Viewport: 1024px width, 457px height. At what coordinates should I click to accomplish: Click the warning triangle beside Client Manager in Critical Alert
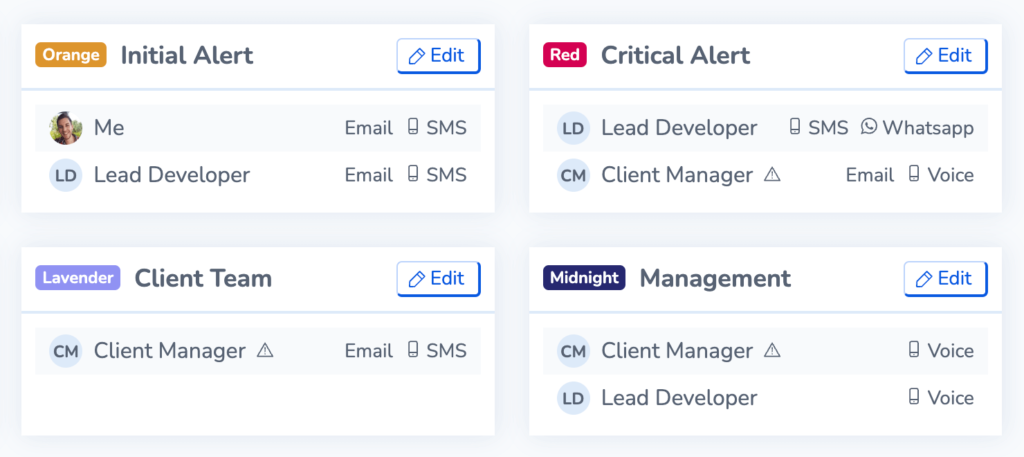point(772,174)
